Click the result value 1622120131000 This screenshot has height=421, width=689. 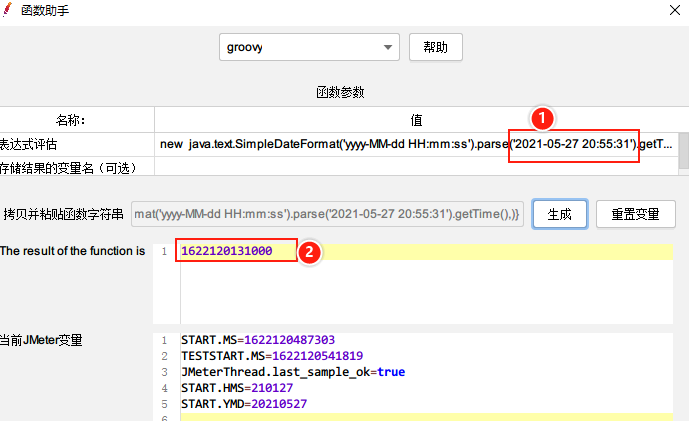[x=227, y=251]
